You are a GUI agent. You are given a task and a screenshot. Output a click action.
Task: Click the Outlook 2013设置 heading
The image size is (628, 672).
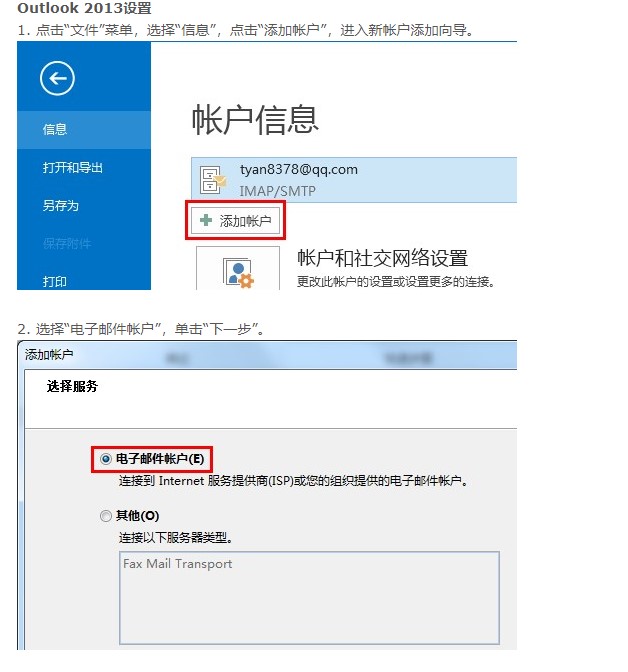coord(84,8)
